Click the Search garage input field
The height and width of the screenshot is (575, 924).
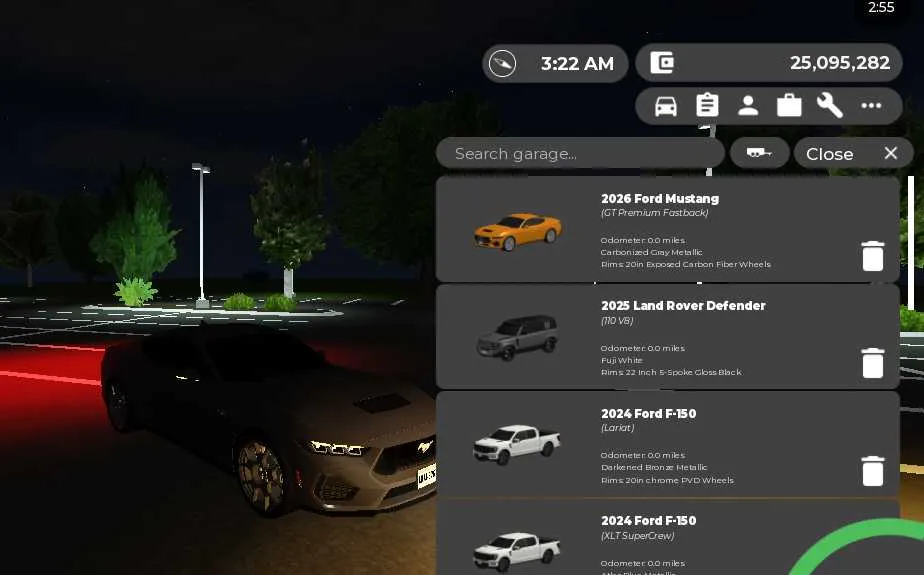(580, 154)
